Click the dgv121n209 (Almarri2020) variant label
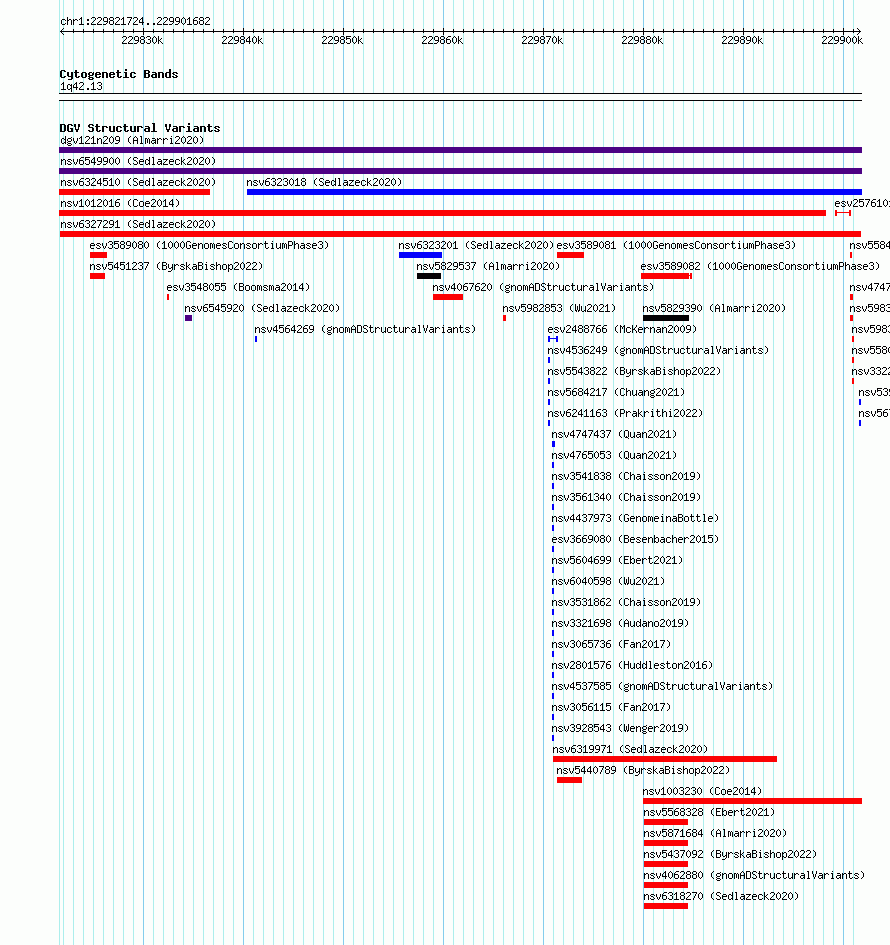890x945 pixels. click(x=132, y=140)
